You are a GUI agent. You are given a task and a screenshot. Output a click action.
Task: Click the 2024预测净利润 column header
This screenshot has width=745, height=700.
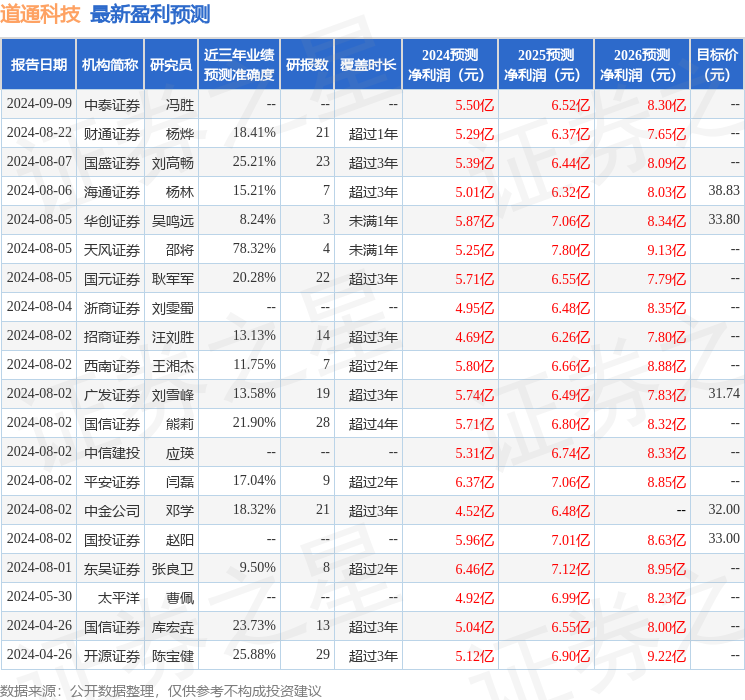[450, 65]
